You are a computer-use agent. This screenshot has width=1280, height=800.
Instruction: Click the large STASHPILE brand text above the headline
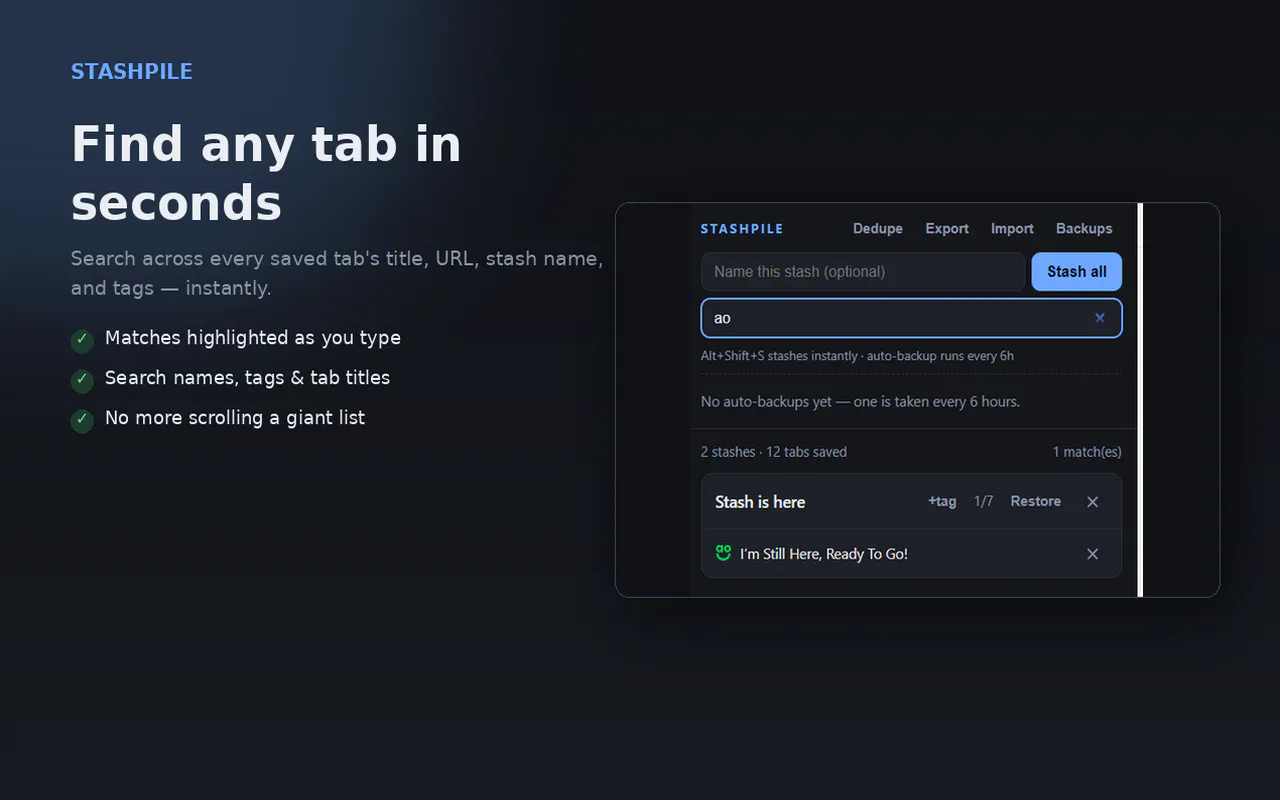click(x=132, y=71)
